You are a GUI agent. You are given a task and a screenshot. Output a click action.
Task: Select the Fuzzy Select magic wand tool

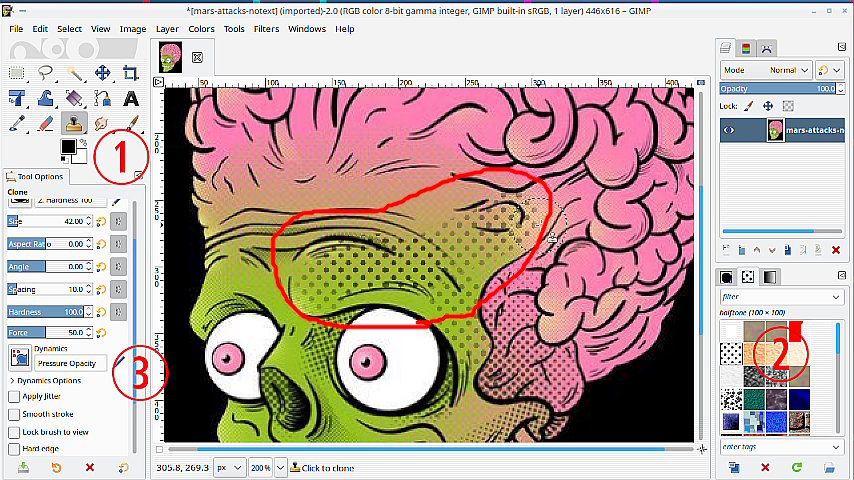point(74,72)
